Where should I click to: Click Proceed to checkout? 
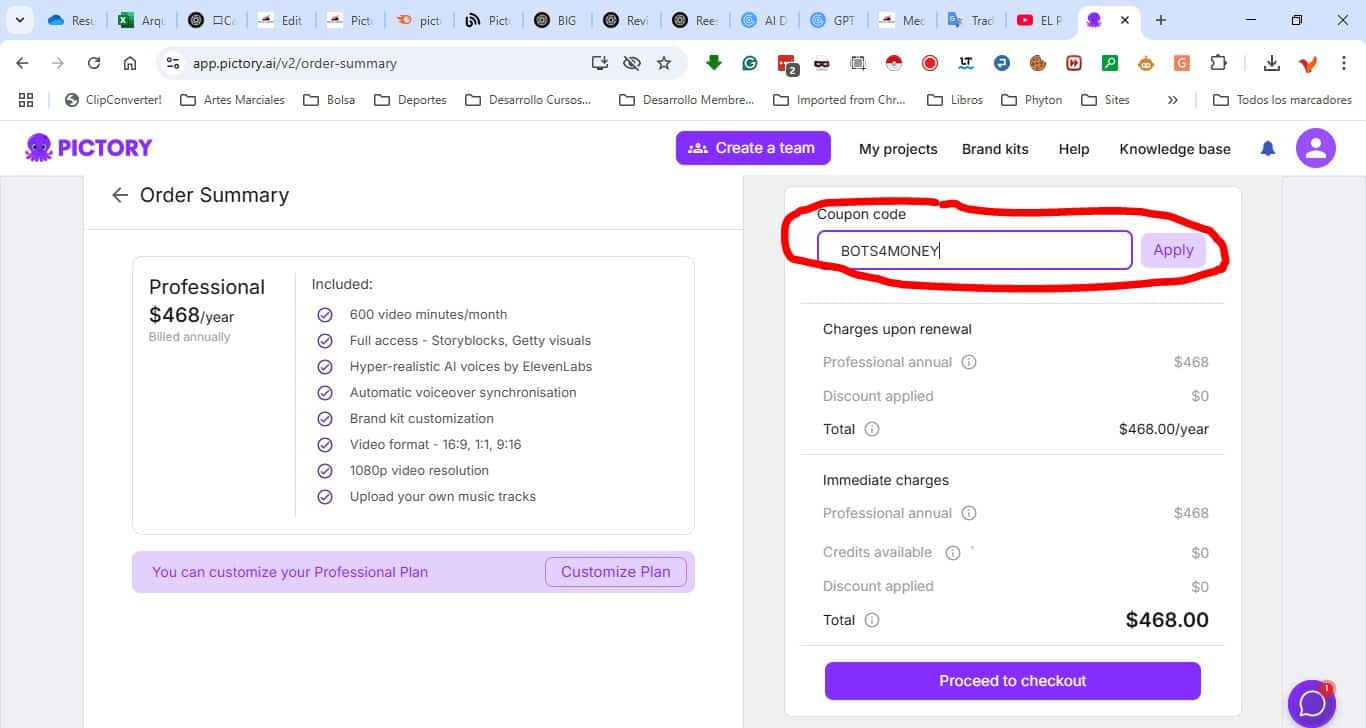coord(1012,681)
